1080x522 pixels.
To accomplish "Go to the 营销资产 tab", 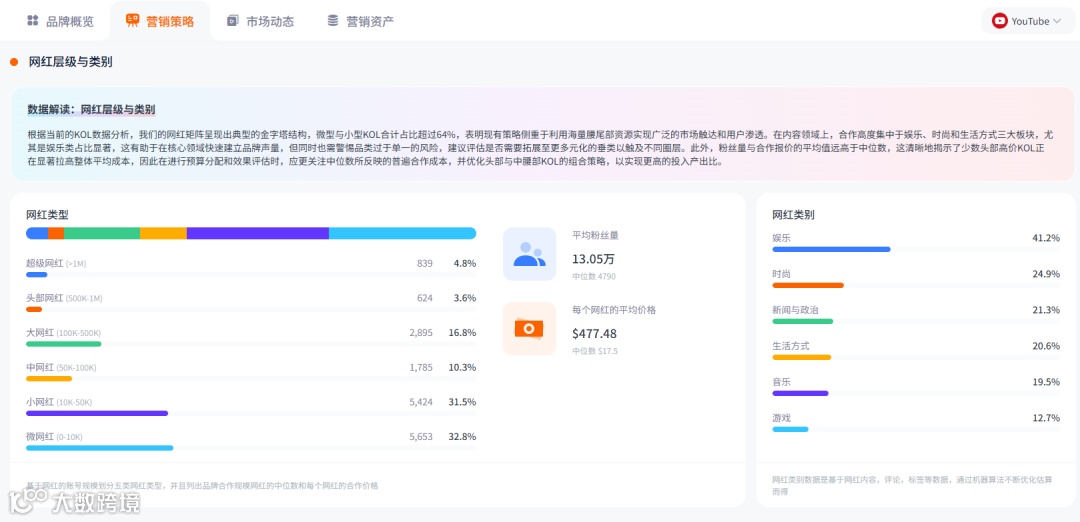I will pyautogui.click(x=360, y=21).
